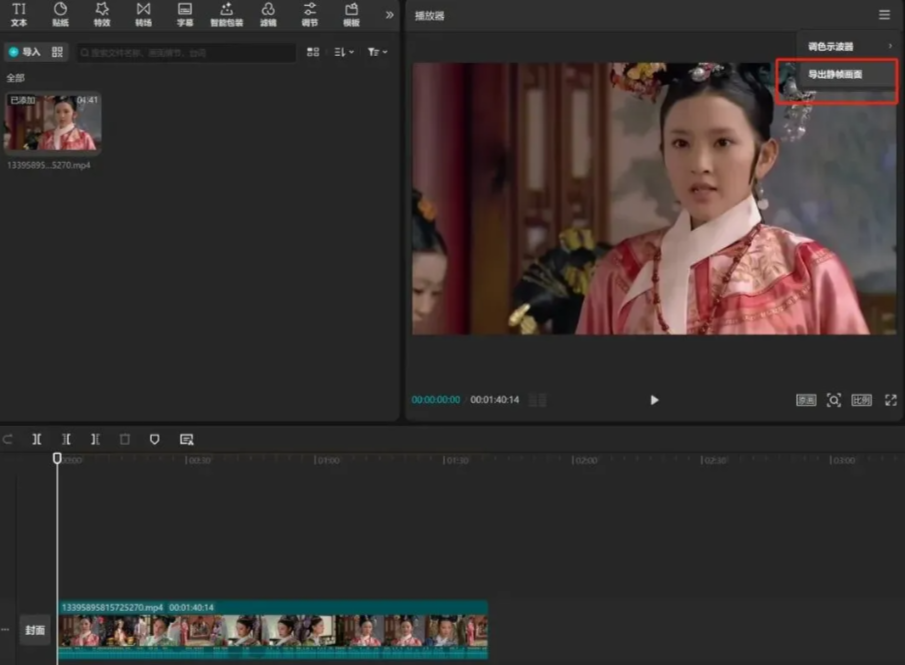
Task: Click the 封面 cover button
Action: (35, 630)
